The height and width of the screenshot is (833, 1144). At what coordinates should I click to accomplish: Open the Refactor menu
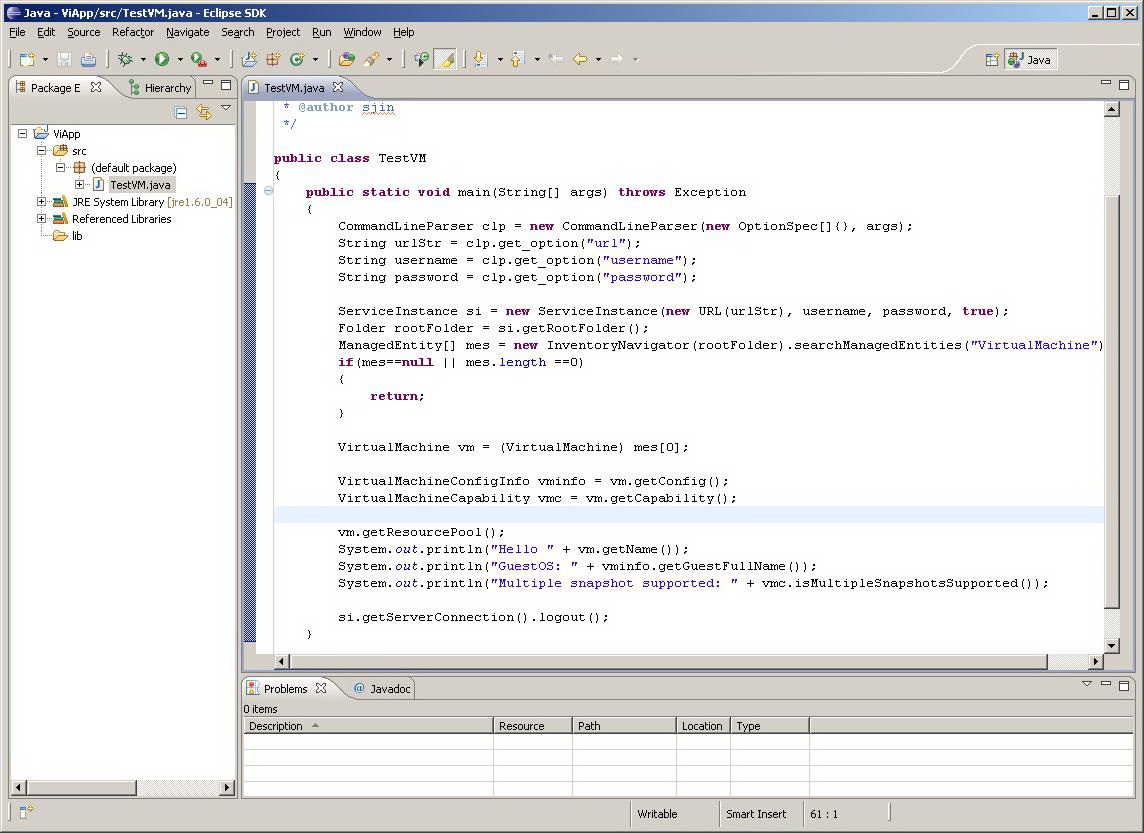133,32
